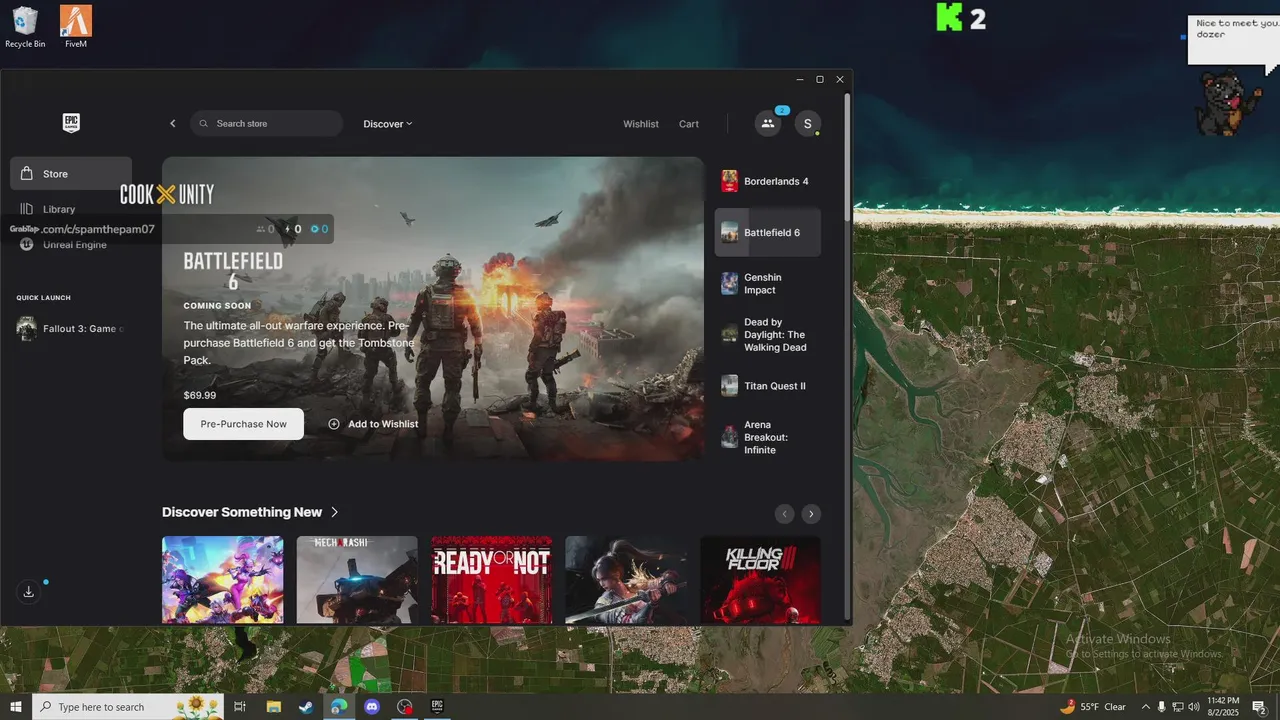Viewport: 1280px width, 720px height.
Task: Select Titan Quest II in the featured list
Action: pos(768,386)
